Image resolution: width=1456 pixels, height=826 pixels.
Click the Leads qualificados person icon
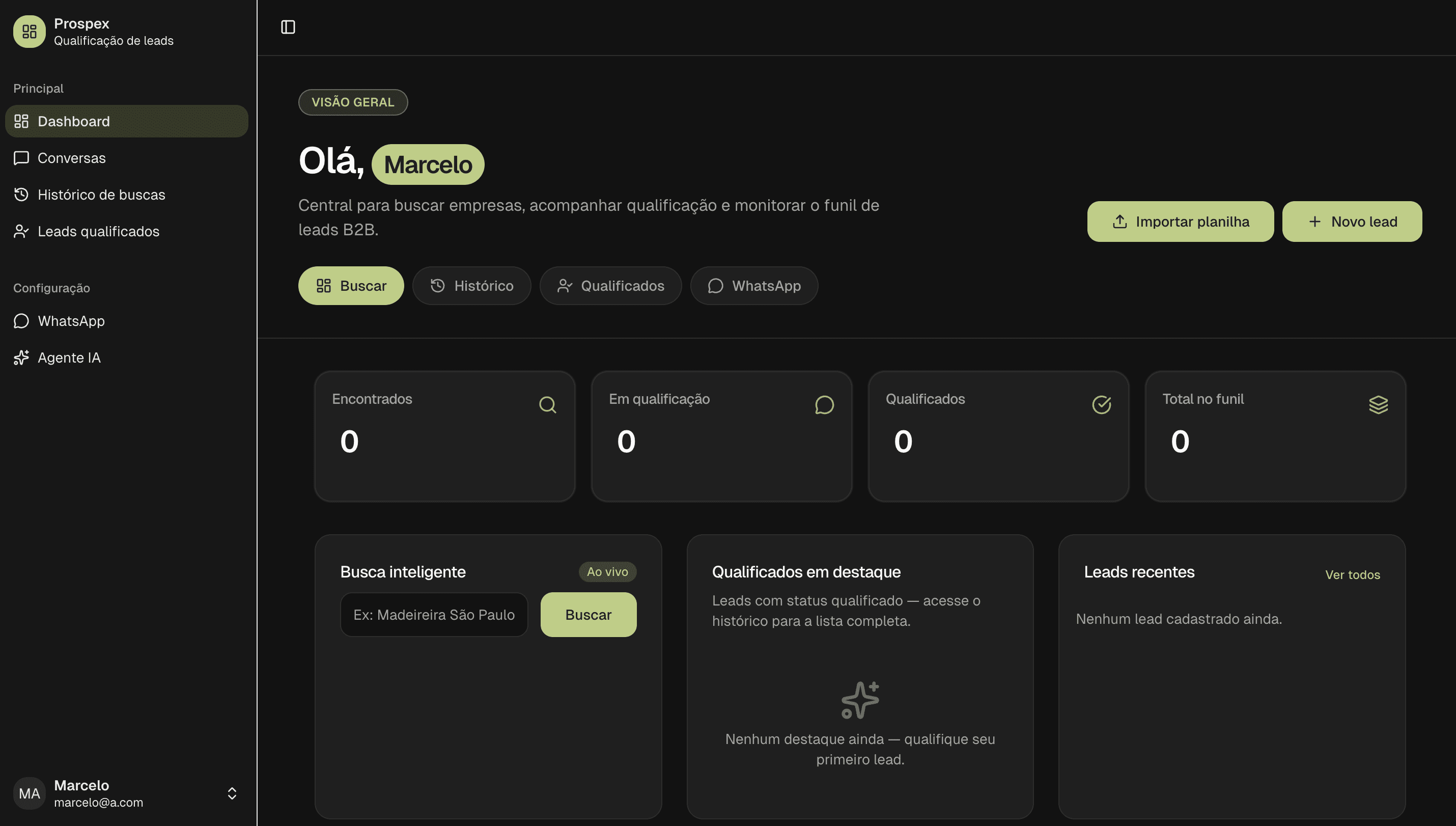(21, 232)
